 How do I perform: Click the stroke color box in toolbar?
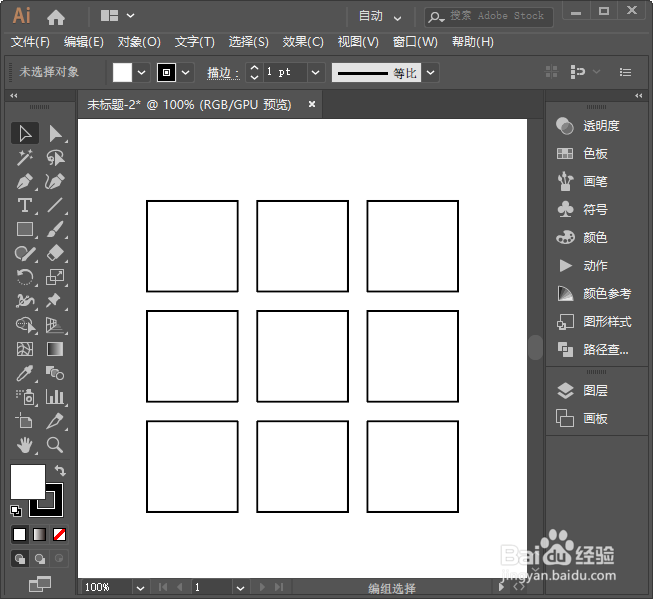click(x=55, y=508)
